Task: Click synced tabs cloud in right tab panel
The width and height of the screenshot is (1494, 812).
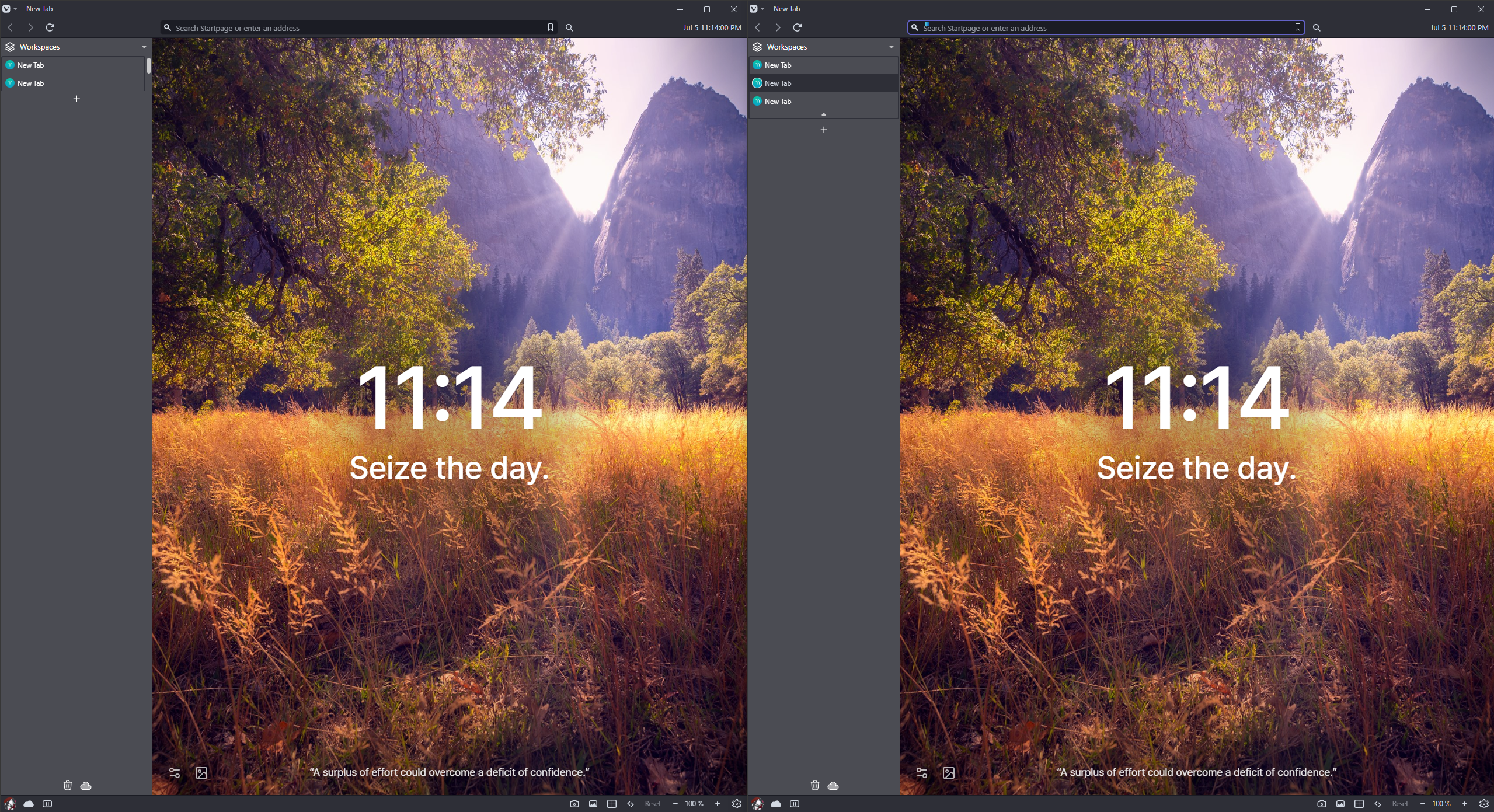Action: click(833, 785)
